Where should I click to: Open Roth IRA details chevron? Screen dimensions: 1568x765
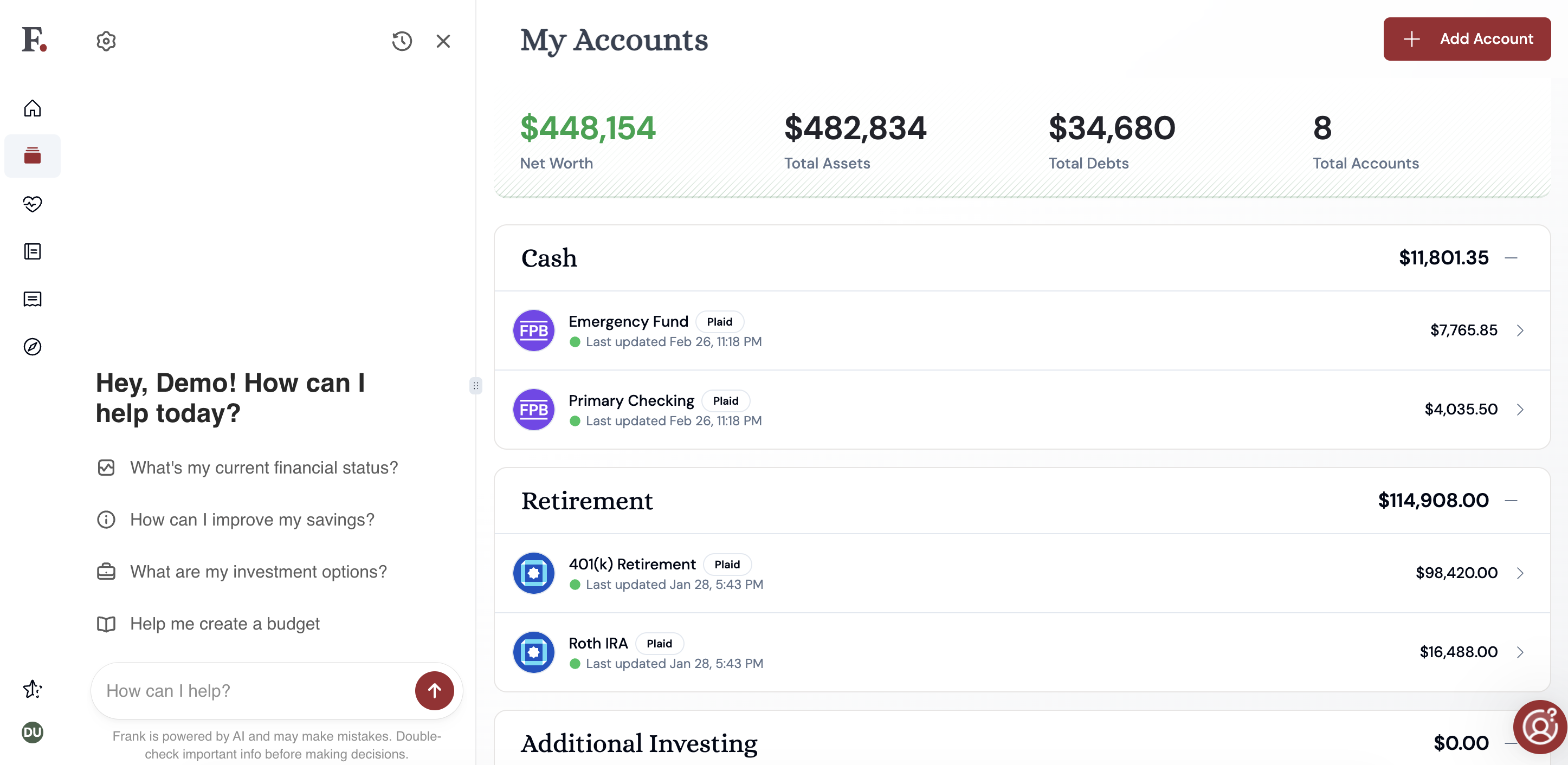pyautogui.click(x=1520, y=652)
